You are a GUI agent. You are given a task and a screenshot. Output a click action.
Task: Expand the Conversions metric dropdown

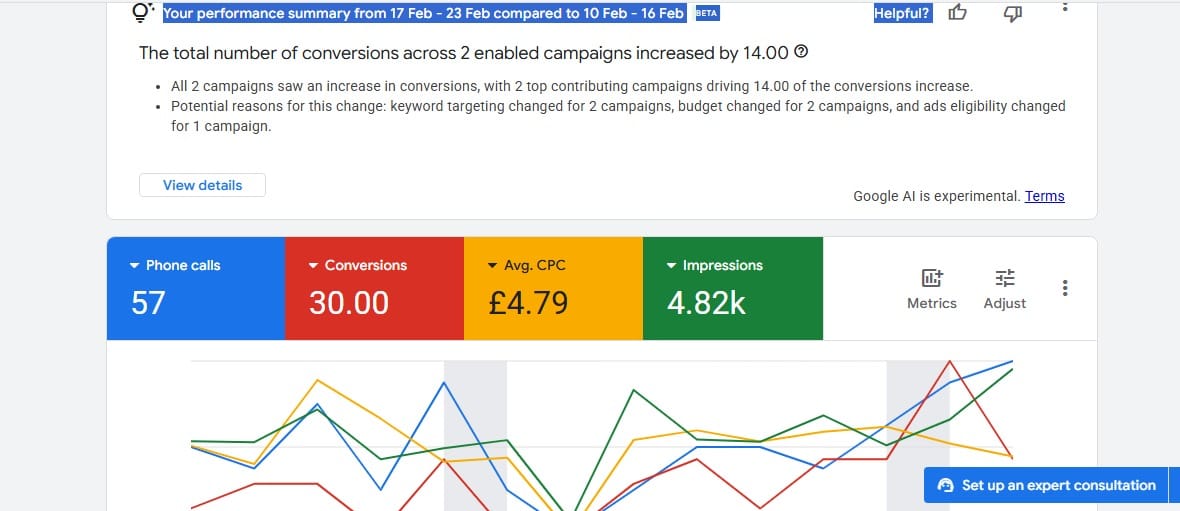click(357, 266)
